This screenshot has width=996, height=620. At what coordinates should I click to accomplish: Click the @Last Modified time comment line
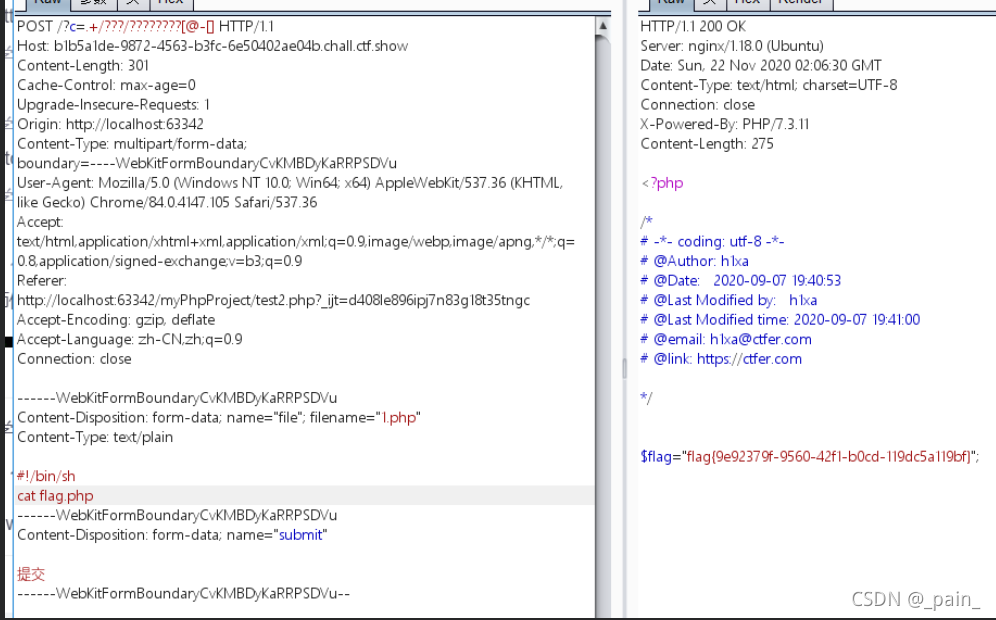(780, 320)
